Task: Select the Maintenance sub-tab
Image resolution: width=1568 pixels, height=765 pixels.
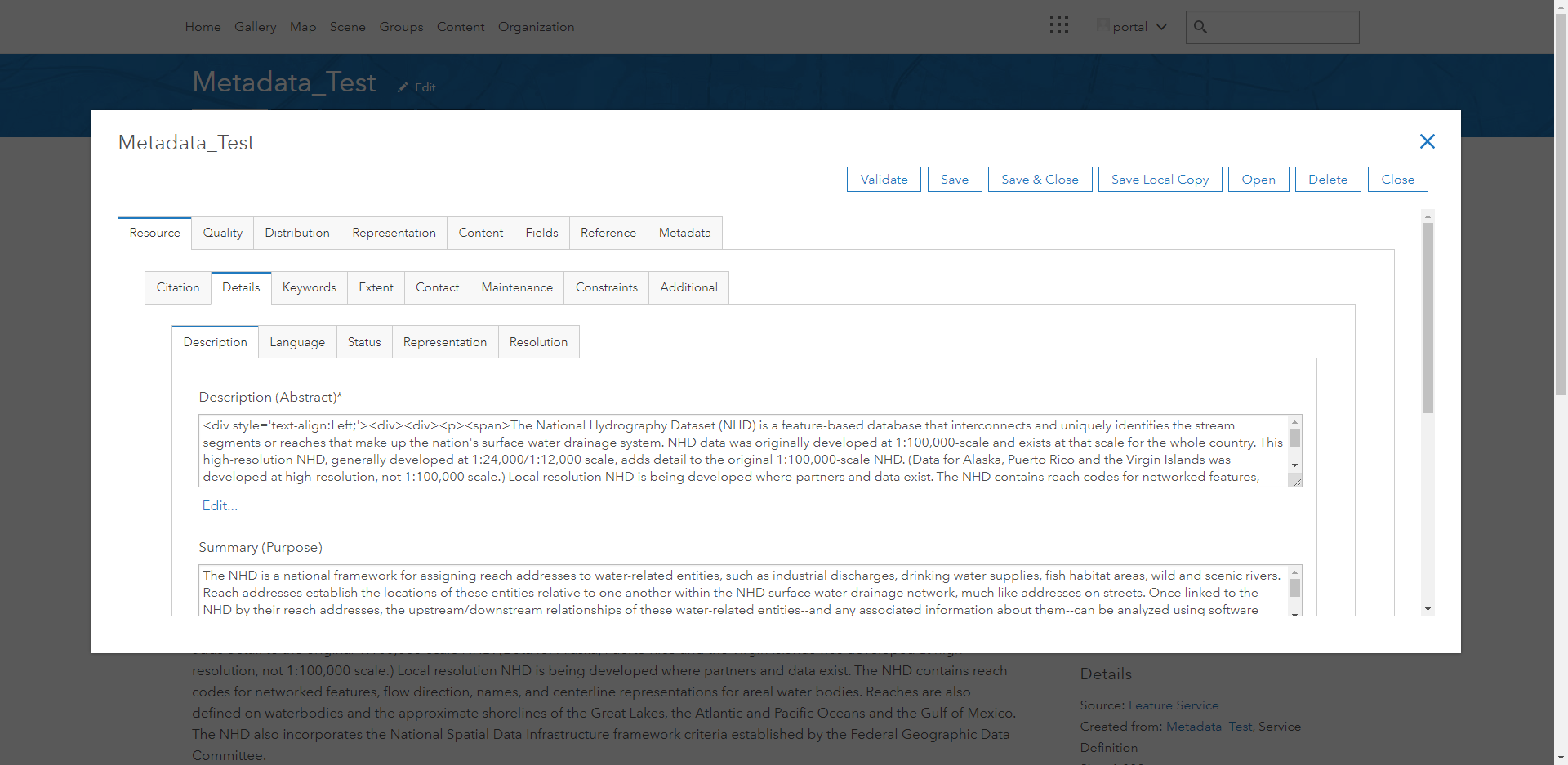Action: [517, 287]
